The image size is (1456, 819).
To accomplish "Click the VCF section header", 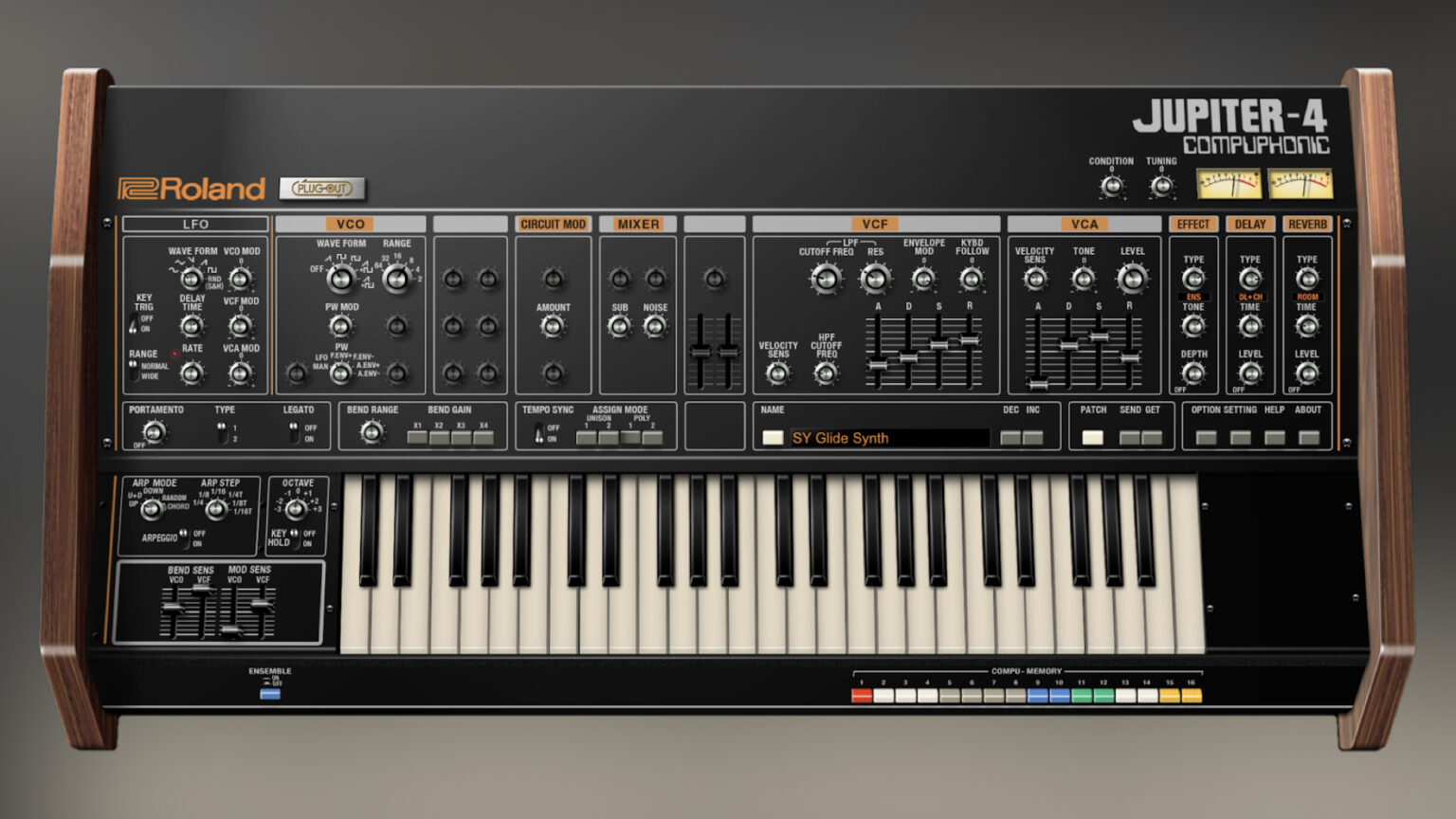I will (x=874, y=225).
